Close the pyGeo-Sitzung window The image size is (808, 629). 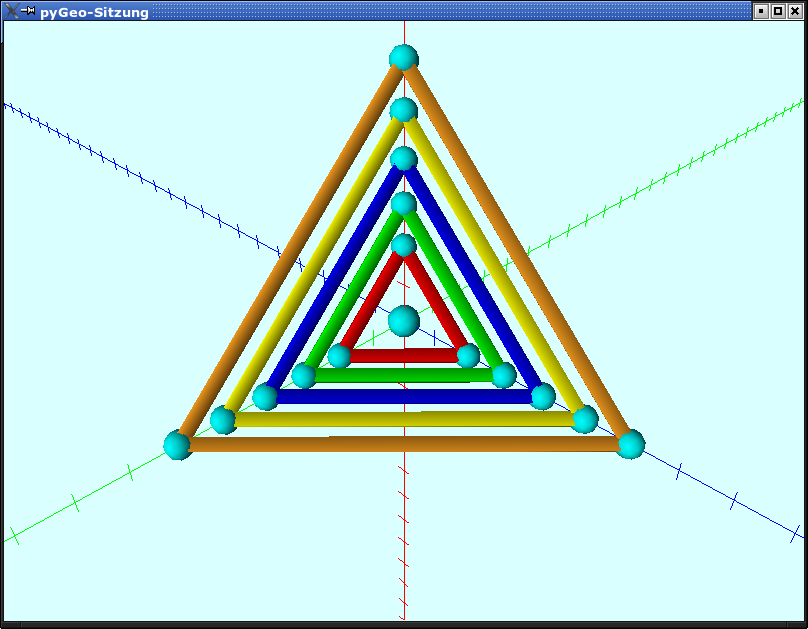click(795, 11)
